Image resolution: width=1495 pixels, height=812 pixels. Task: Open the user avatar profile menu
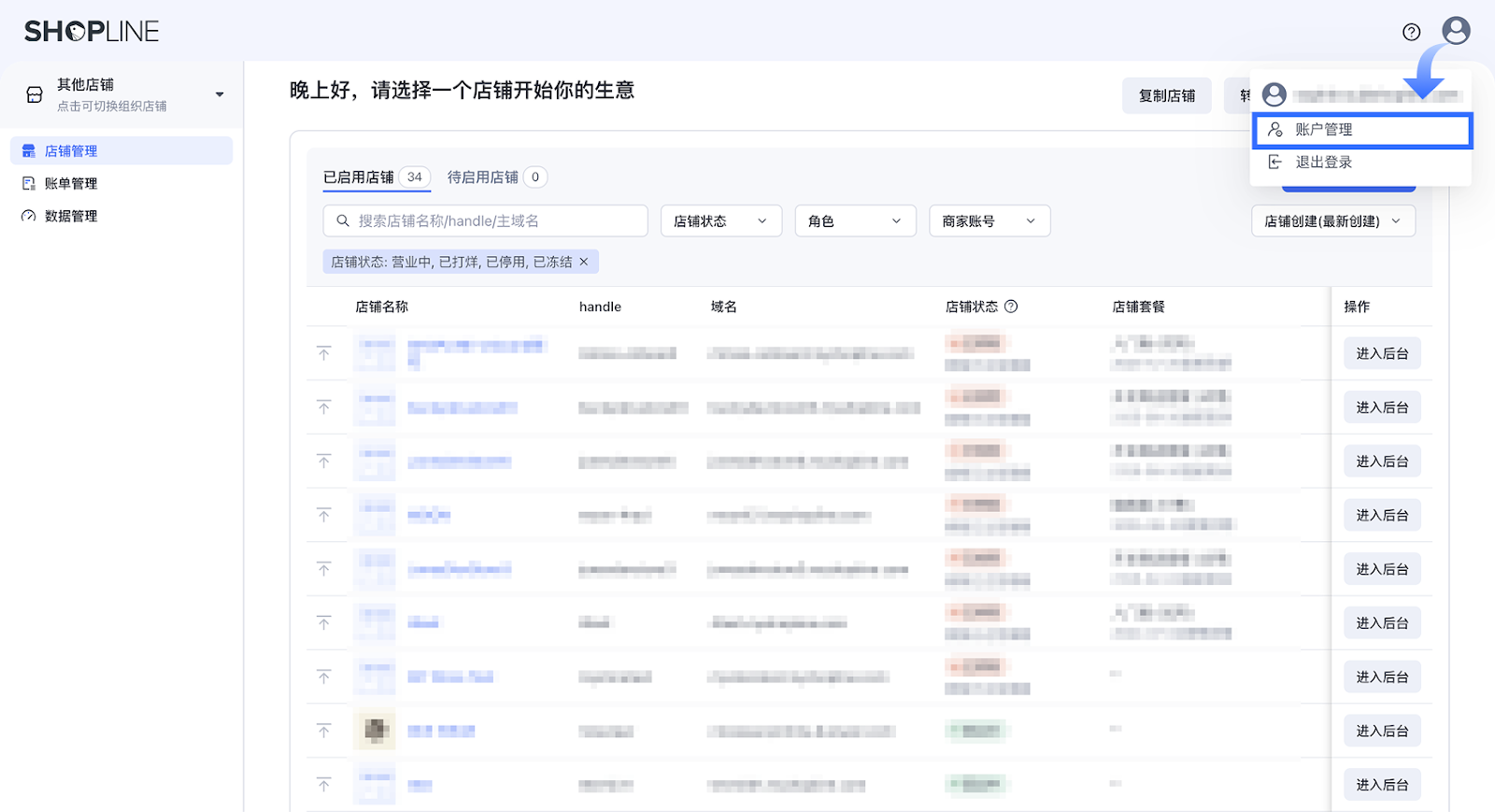pos(1456,31)
